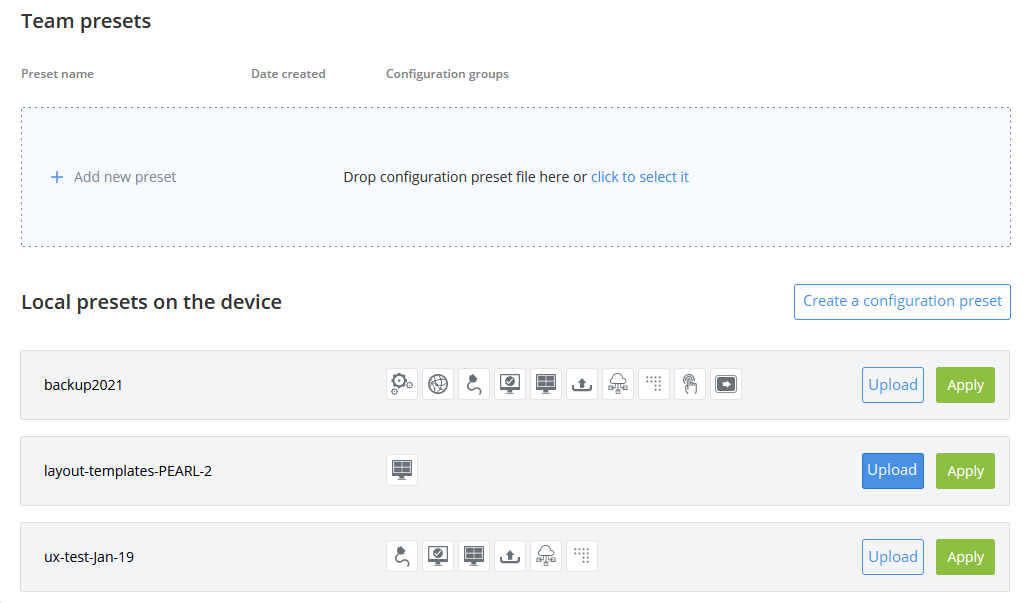Click the layout monitor icon in ux-test-Jan-19 row
1030x603 pixels.
(x=474, y=556)
